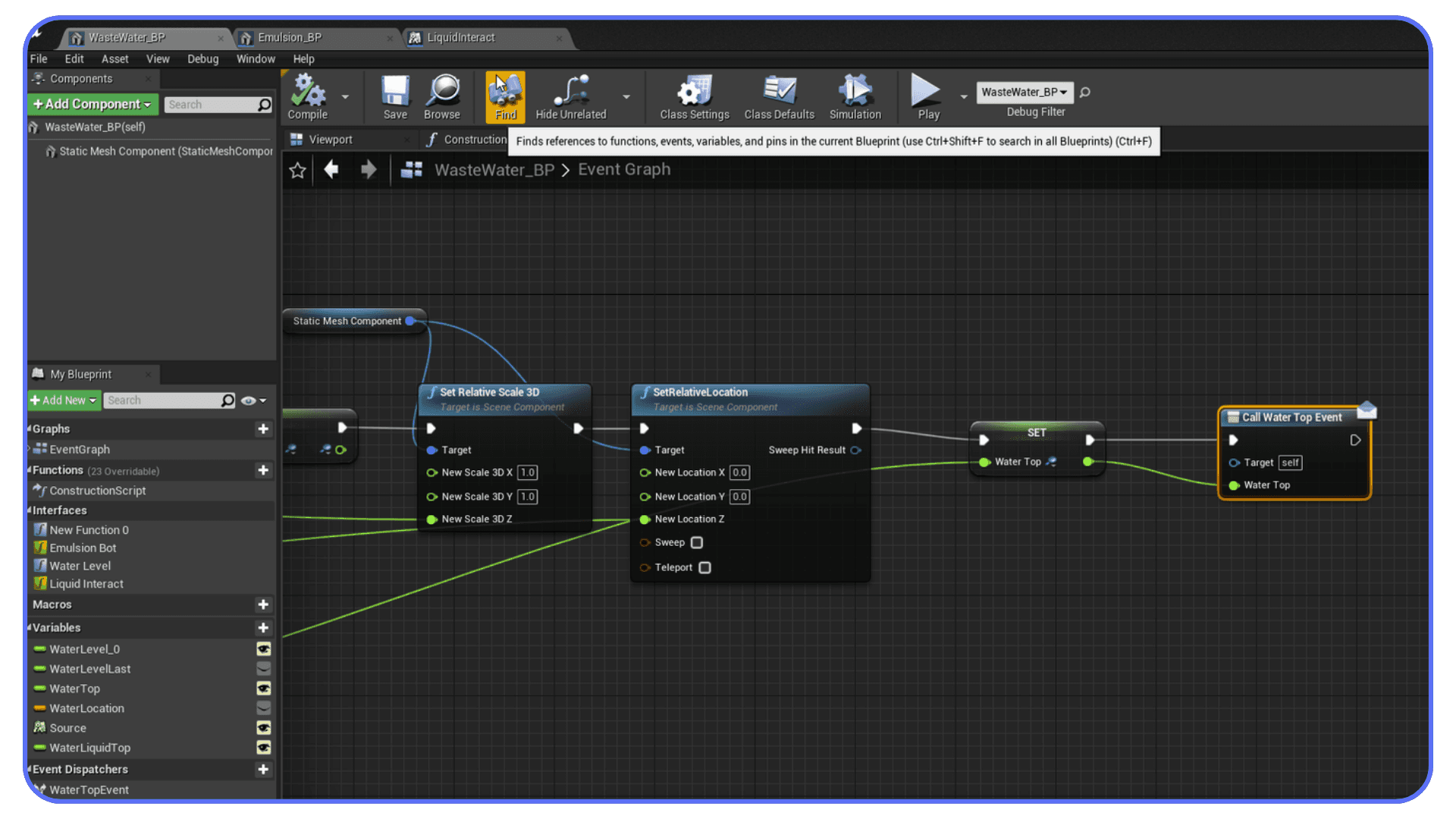Open the Debug Filter Blueprint selector
The image size is (1456, 819).
pos(1025,92)
